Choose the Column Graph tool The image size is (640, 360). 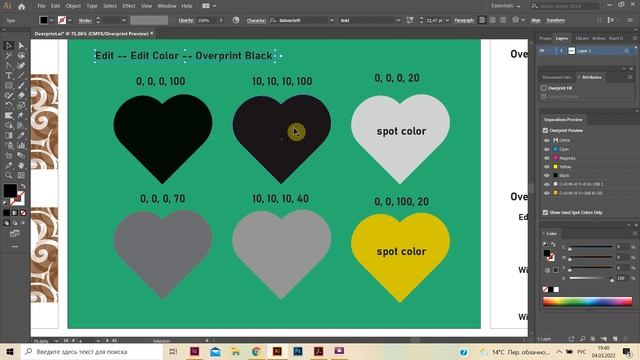[x=21, y=145]
